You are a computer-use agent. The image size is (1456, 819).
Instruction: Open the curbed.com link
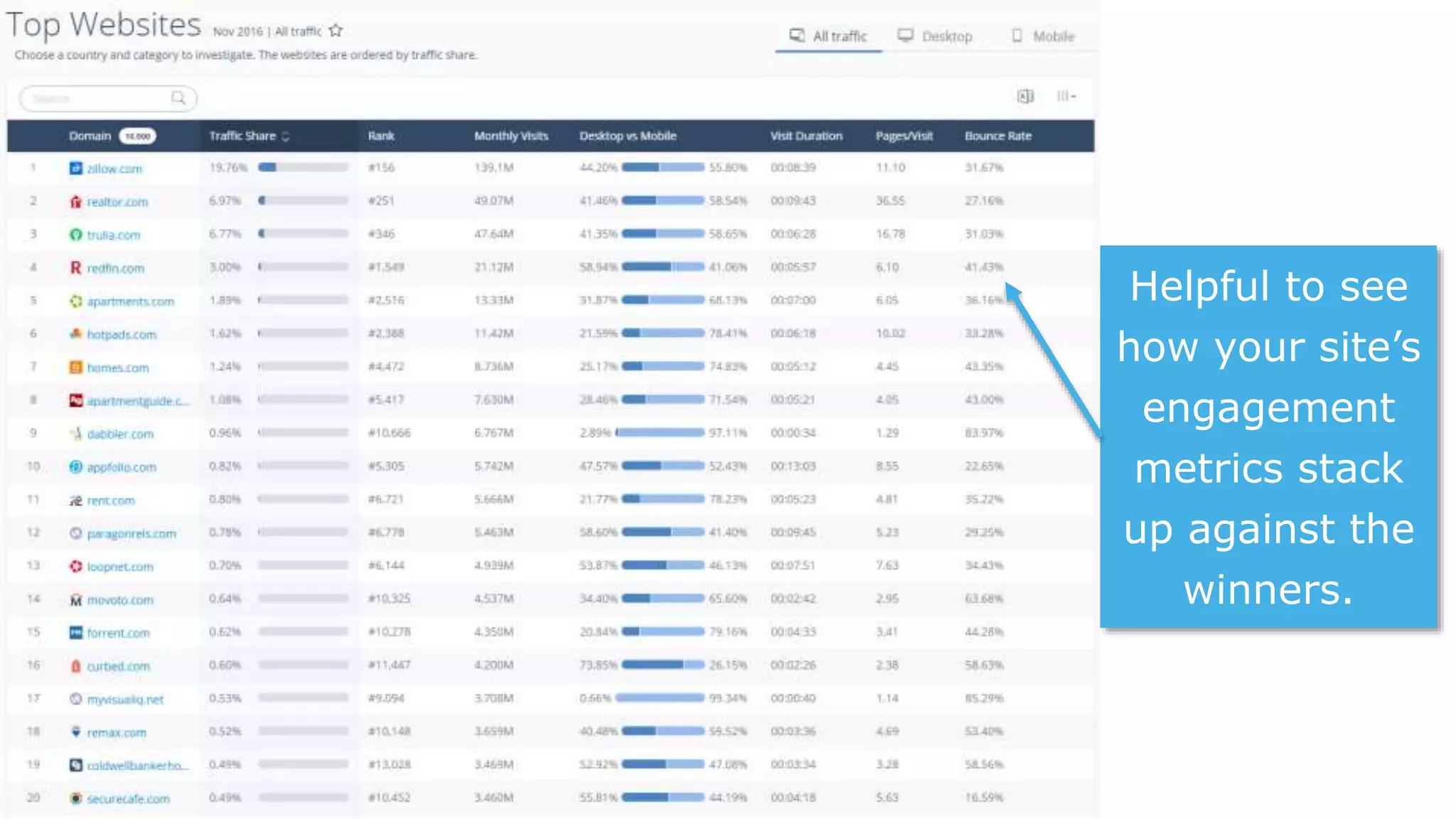pyautogui.click(x=118, y=666)
